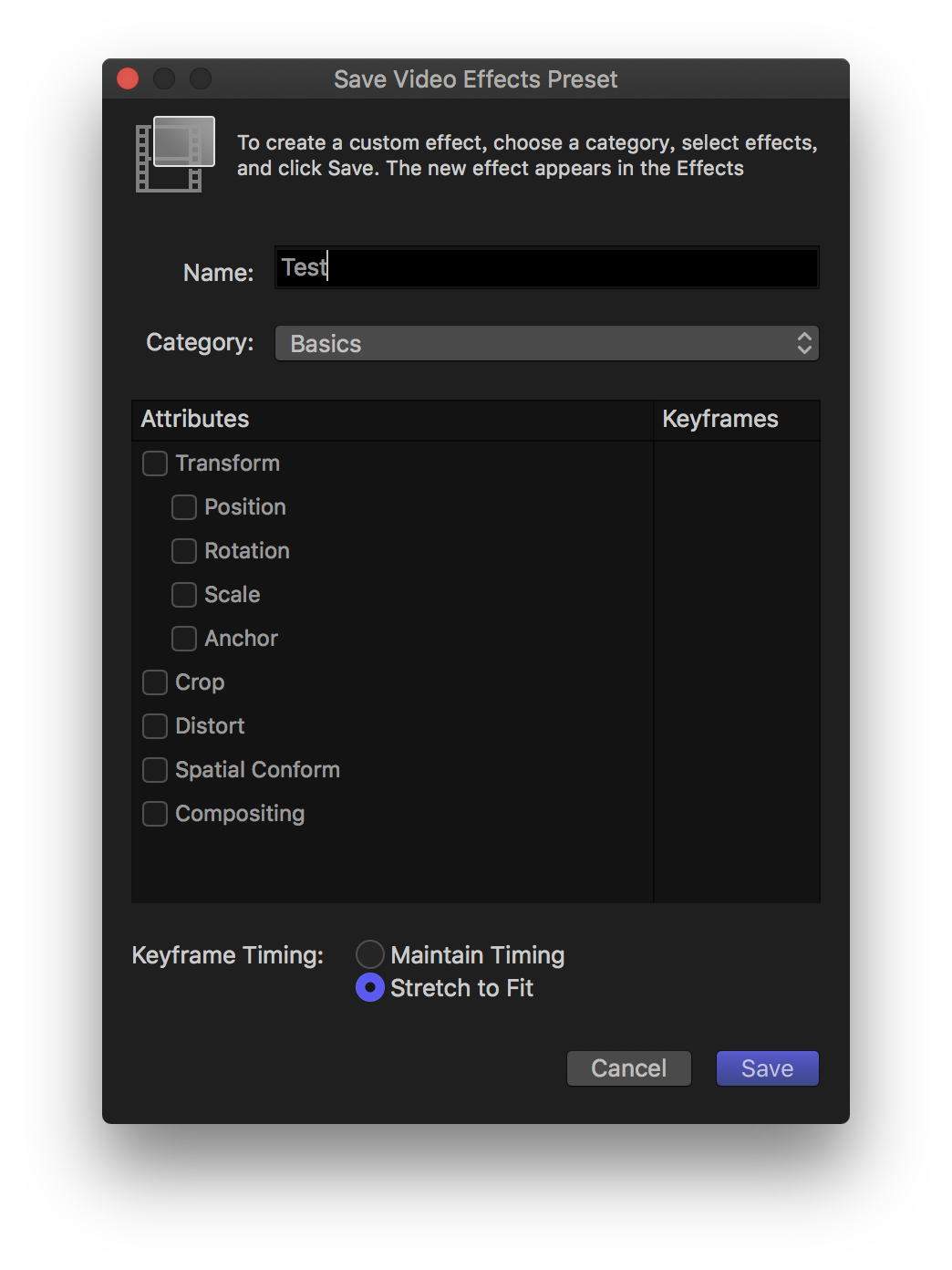Tick the Spatial Conform checkbox
Viewport: 952px width, 1270px height.
click(x=155, y=770)
